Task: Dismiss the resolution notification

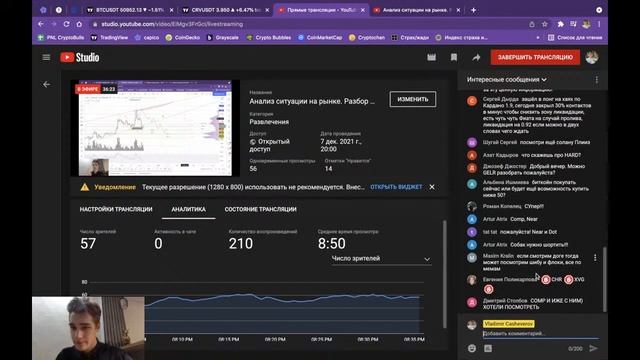Action: 432,187
